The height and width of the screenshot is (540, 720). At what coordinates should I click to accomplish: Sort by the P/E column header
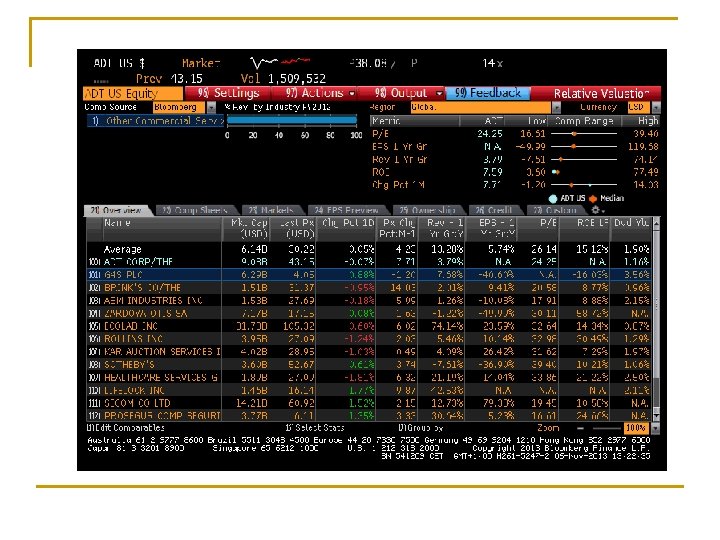tap(538, 229)
